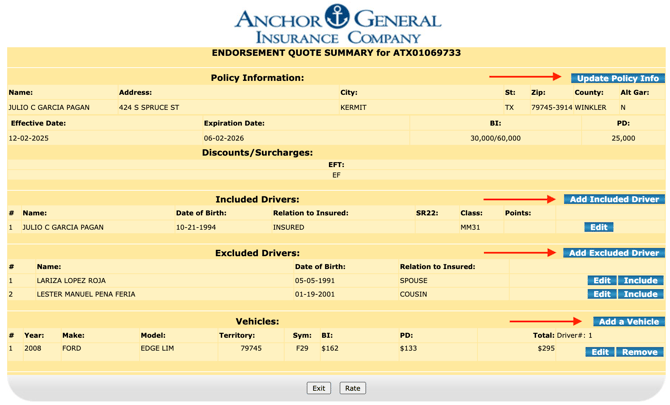The image size is (670, 405).
Task: Click the Anchor General anchor logo icon
Action: [x=337, y=16]
